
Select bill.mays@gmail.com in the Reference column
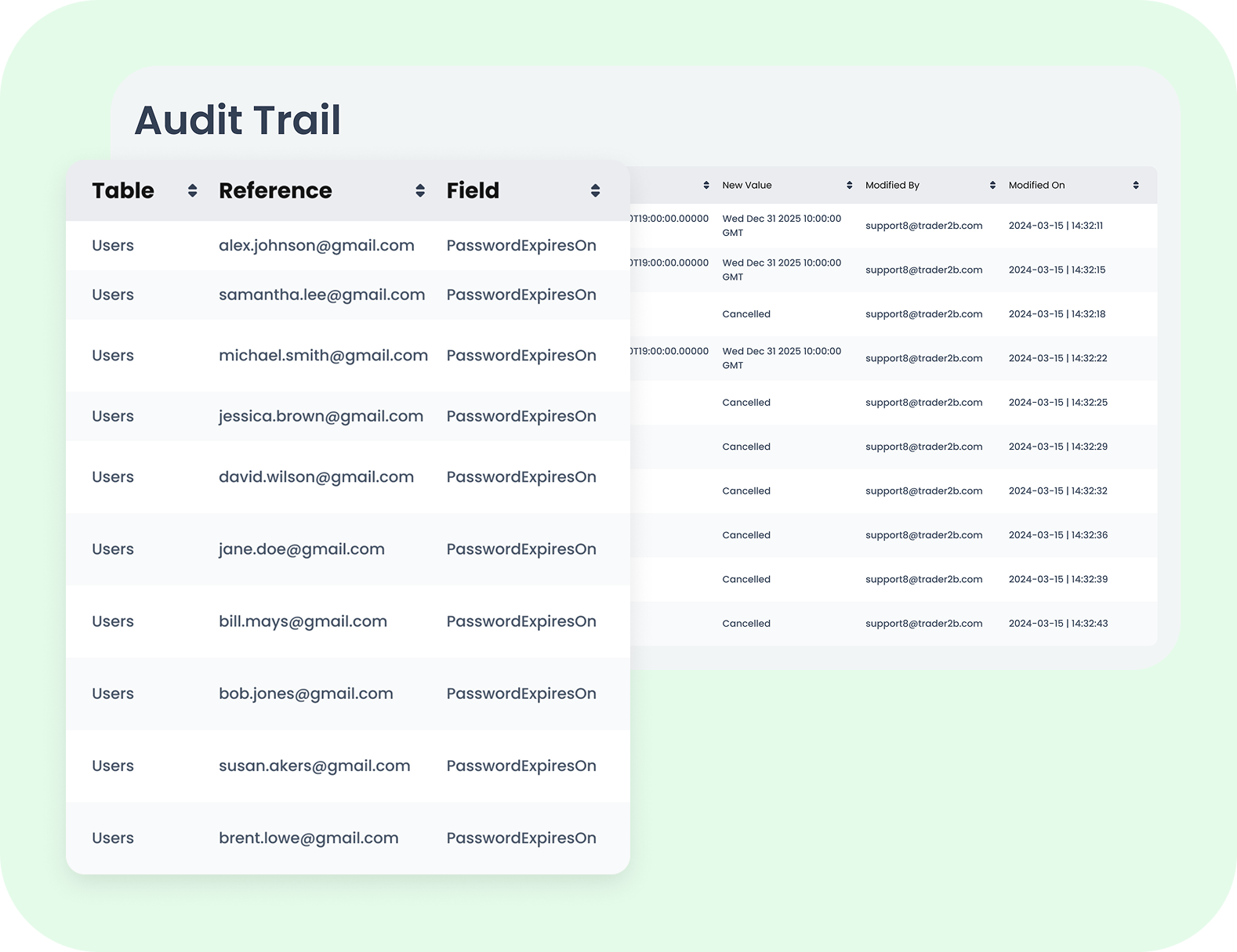[303, 621]
